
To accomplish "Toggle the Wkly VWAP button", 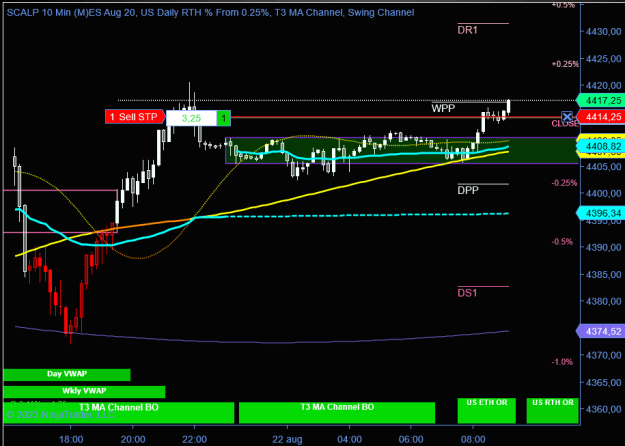I will point(84,391).
